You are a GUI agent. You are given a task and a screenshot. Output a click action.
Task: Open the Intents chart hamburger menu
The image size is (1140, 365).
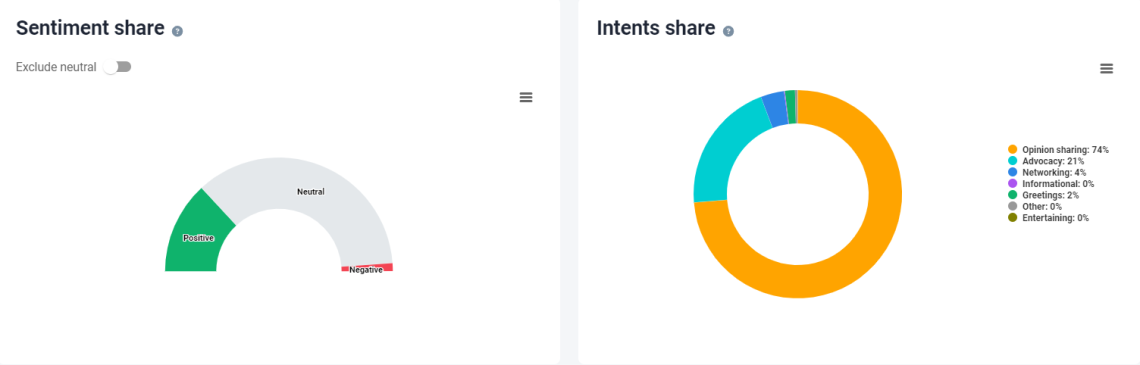pos(1107,68)
